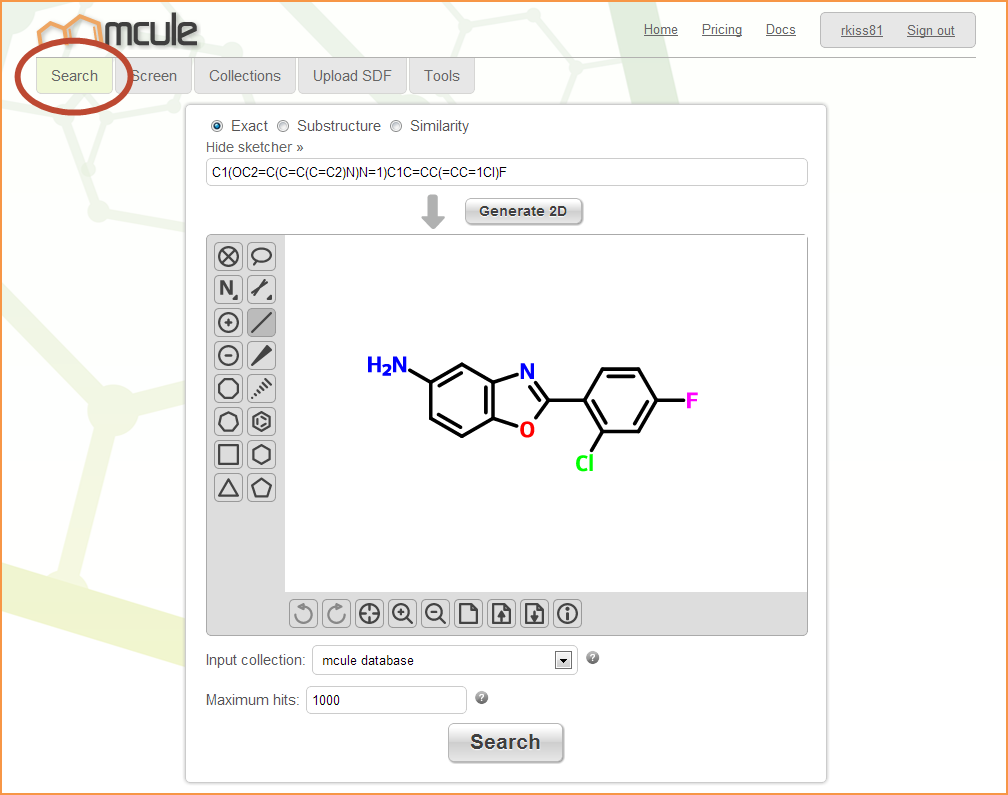Select the erase tool in sketcher
This screenshot has height=795, width=1008.
point(229,257)
